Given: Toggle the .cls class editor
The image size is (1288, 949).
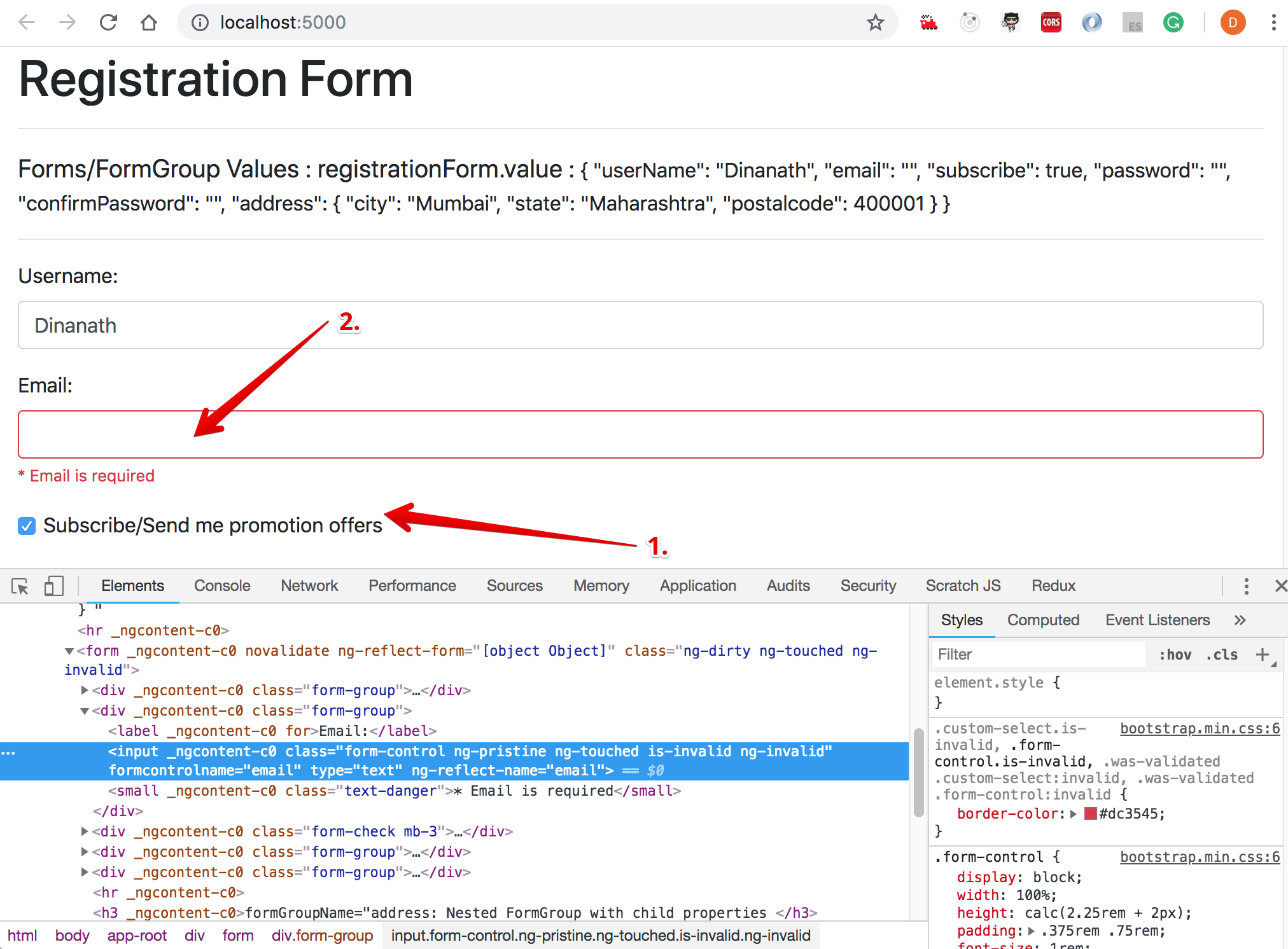Looking at the screenshot, I should tap(1222, 655).
